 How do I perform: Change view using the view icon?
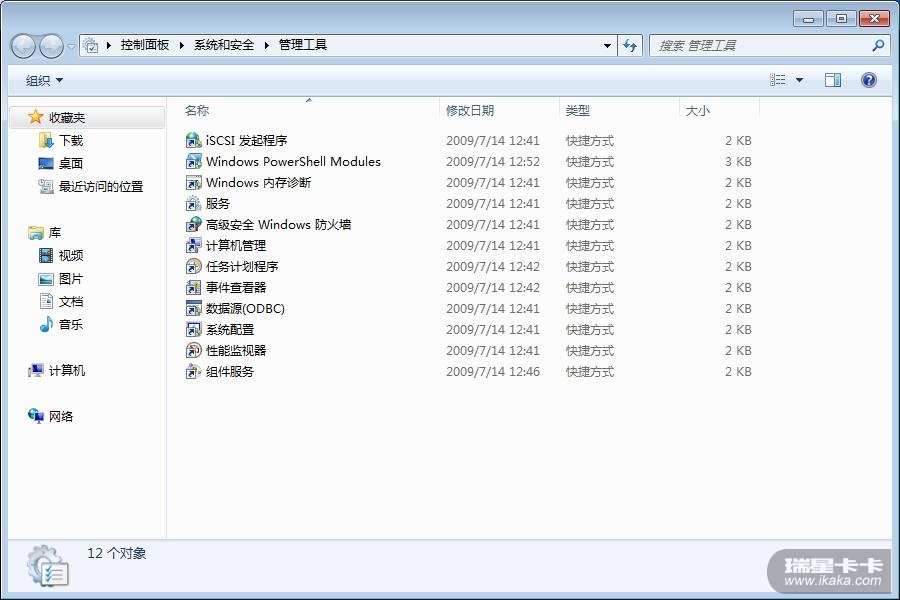[778, 80]
